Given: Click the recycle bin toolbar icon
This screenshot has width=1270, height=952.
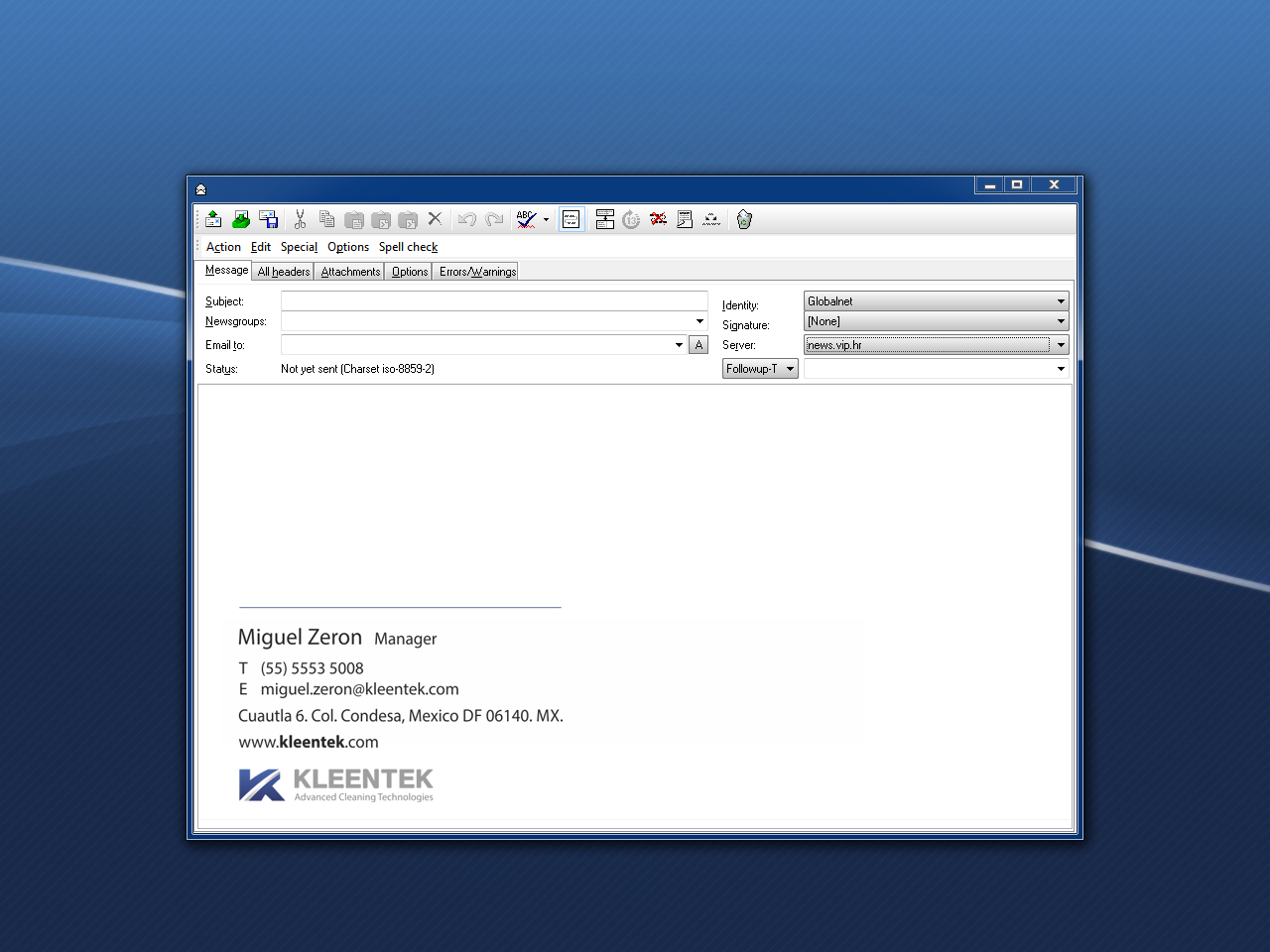Looking at the screenshot, I should point(744,219).
